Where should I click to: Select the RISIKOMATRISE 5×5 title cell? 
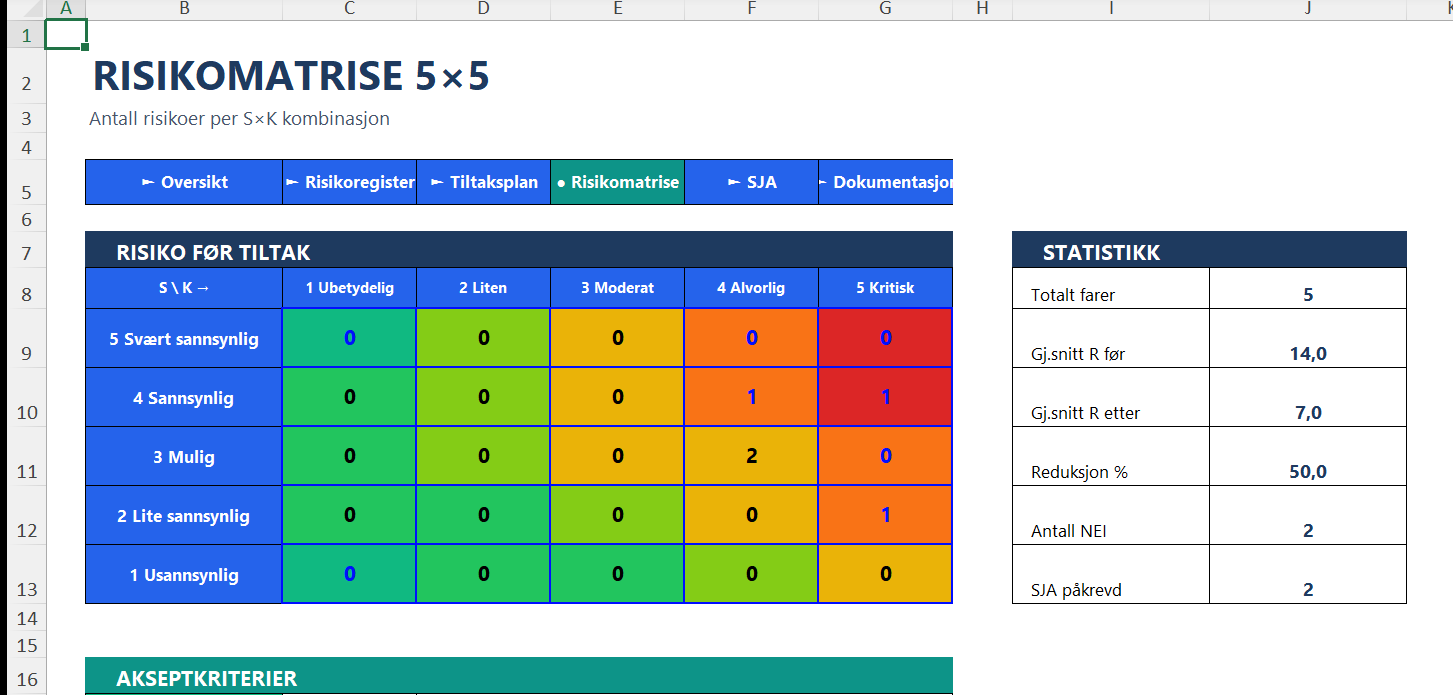pyautogui.click(x=291, y=77)
